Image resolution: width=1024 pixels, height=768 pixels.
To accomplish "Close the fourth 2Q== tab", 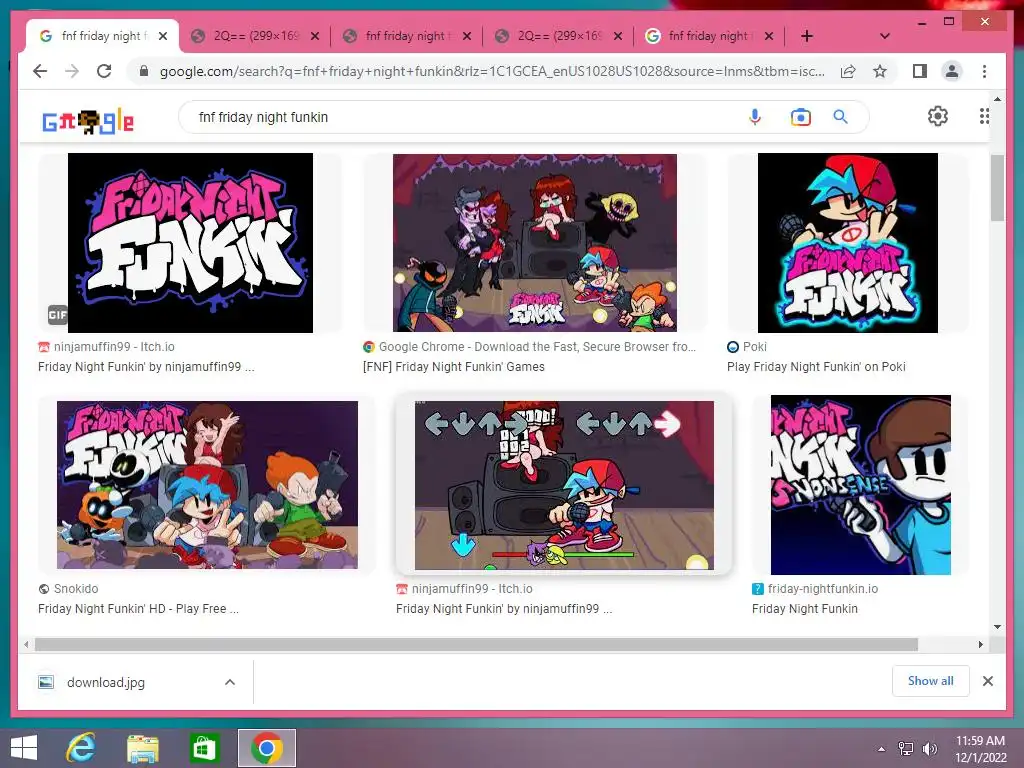I will click(618, 36).
